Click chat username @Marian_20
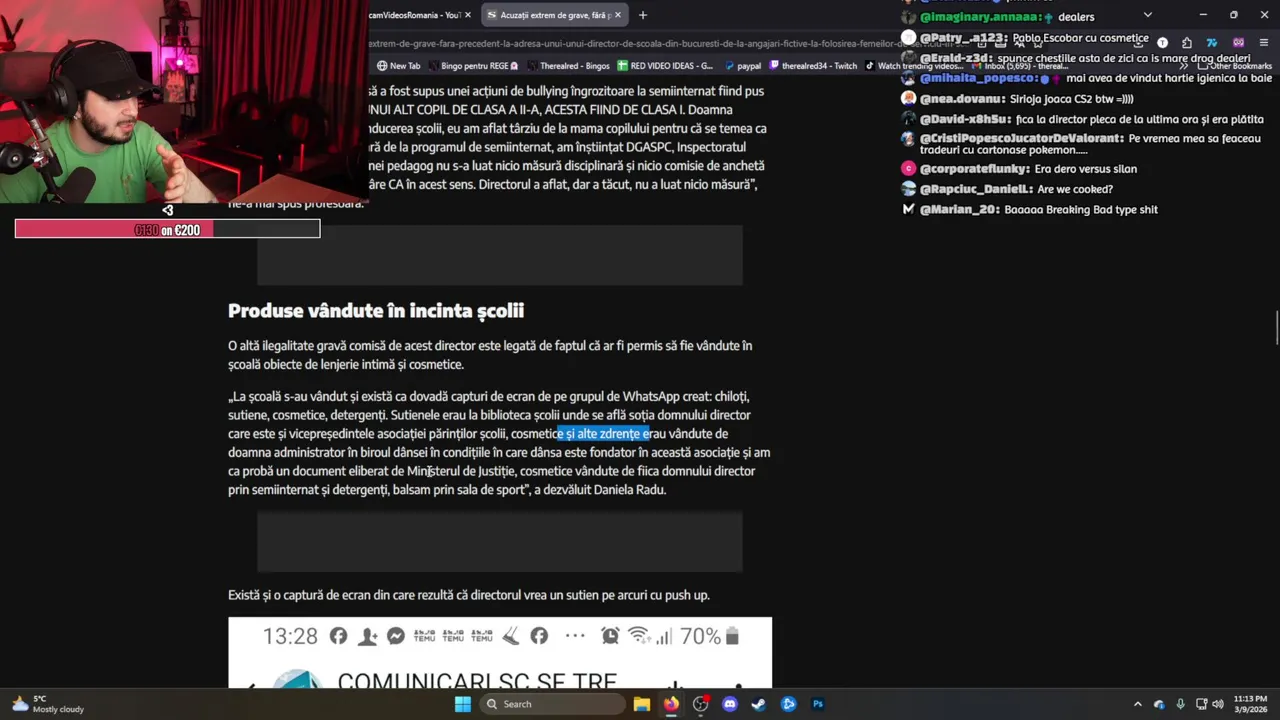 coord(959,209)
